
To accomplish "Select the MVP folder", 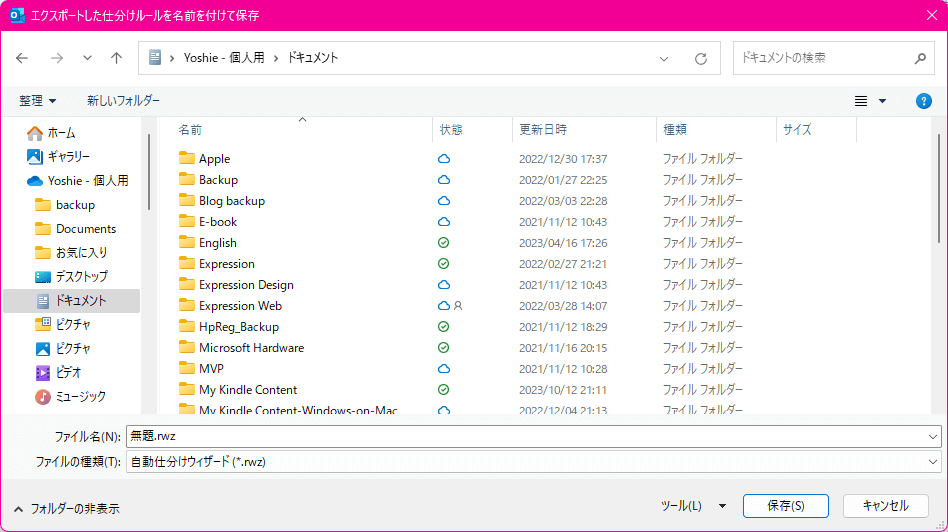I will click(x=211, y=369).
